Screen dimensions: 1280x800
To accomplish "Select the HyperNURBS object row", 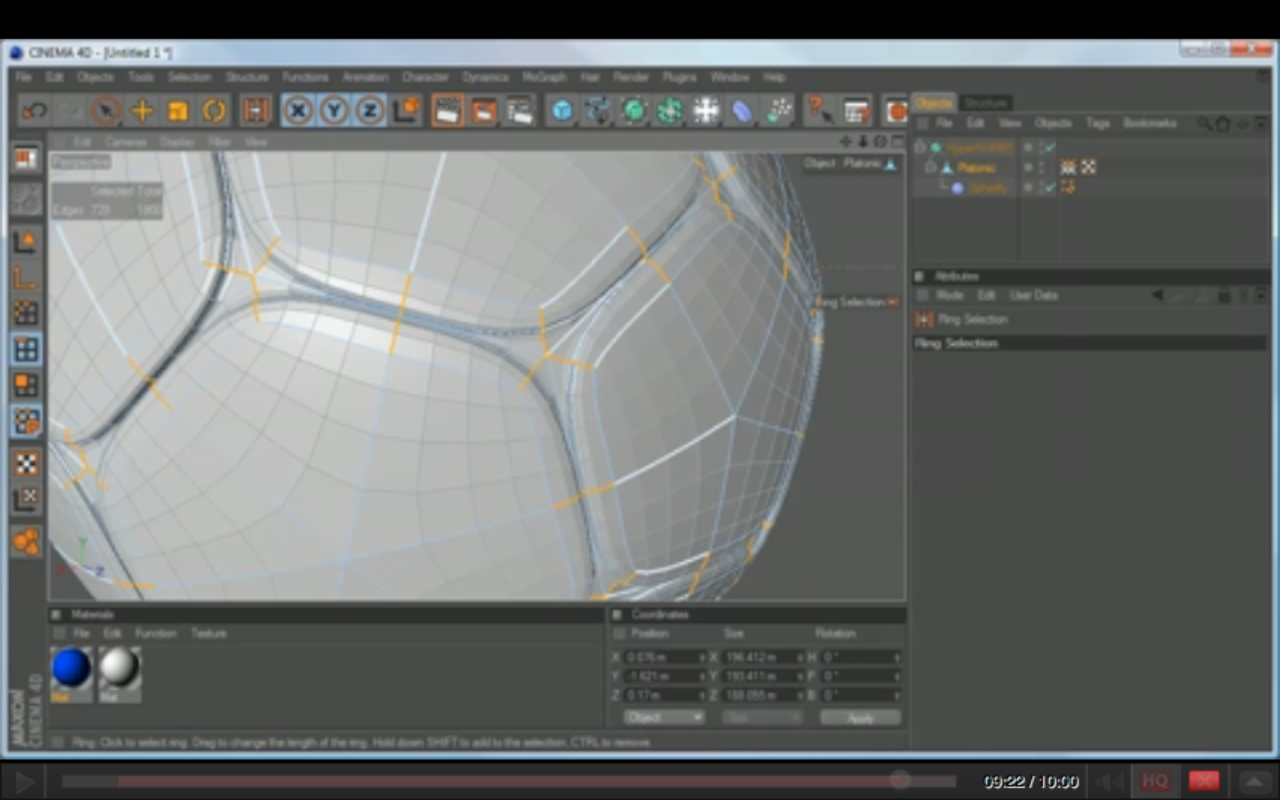I will [x=980, y=148].
